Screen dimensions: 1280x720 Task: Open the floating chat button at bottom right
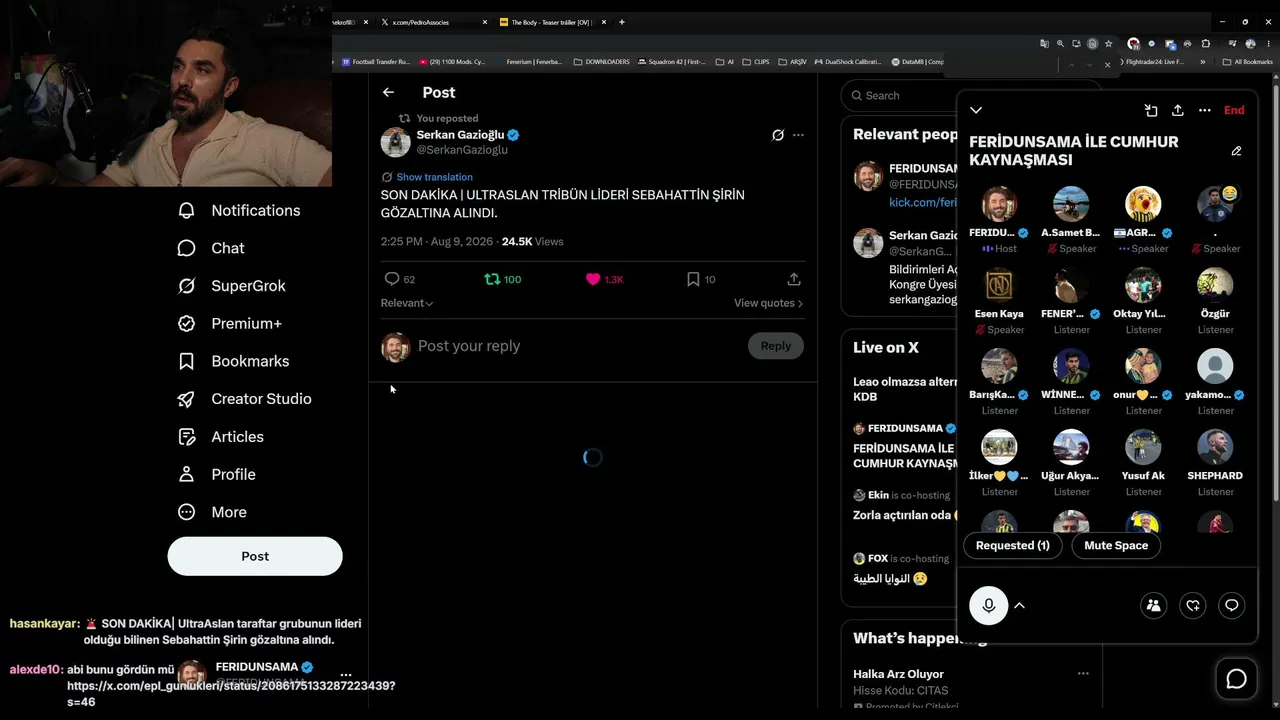click(1237, 680)
